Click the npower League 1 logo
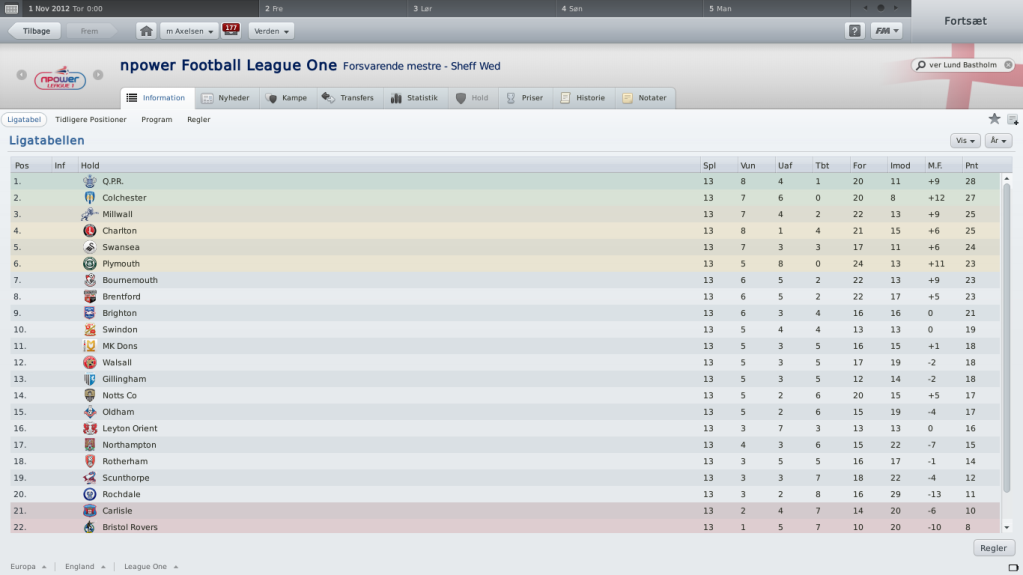The image size is (1023, 575). point(60,78)
